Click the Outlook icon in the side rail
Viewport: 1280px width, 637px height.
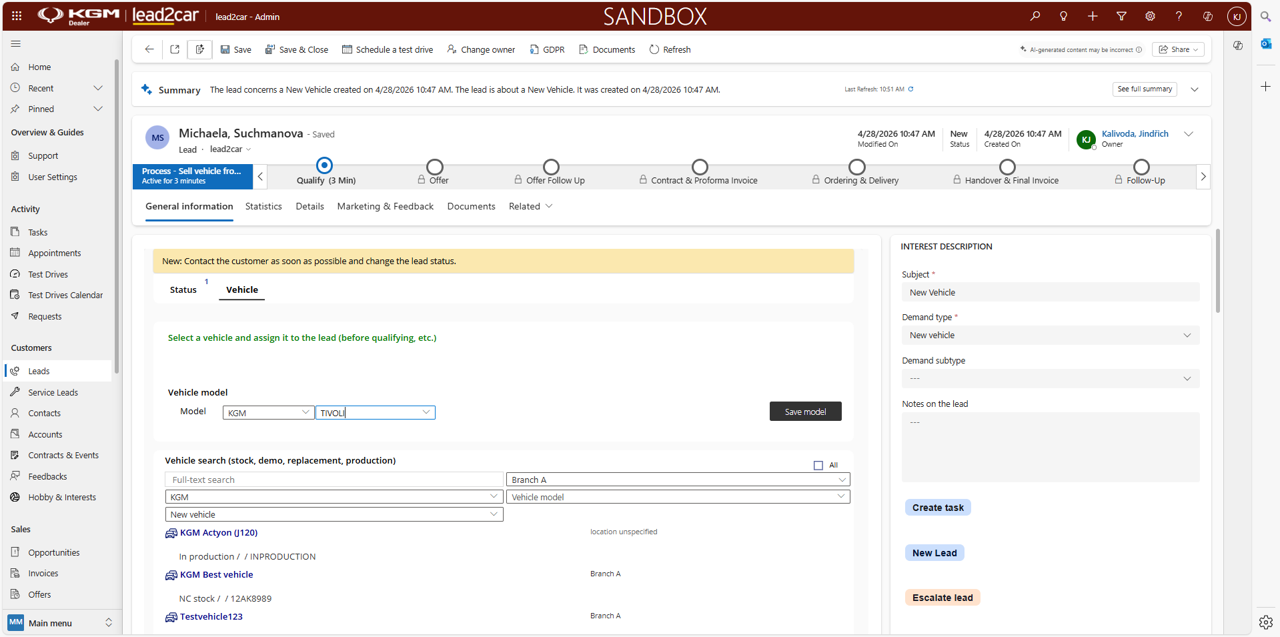(1266, 44)
